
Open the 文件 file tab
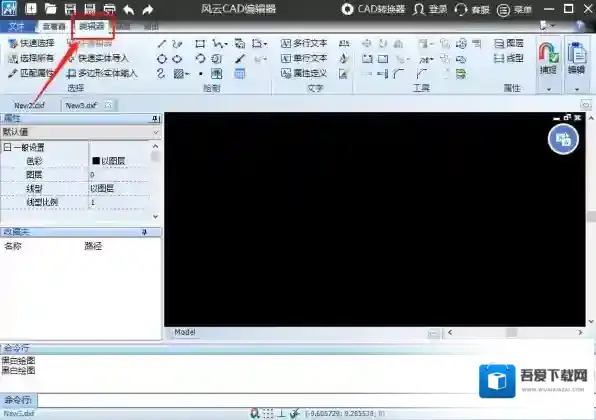16,26
